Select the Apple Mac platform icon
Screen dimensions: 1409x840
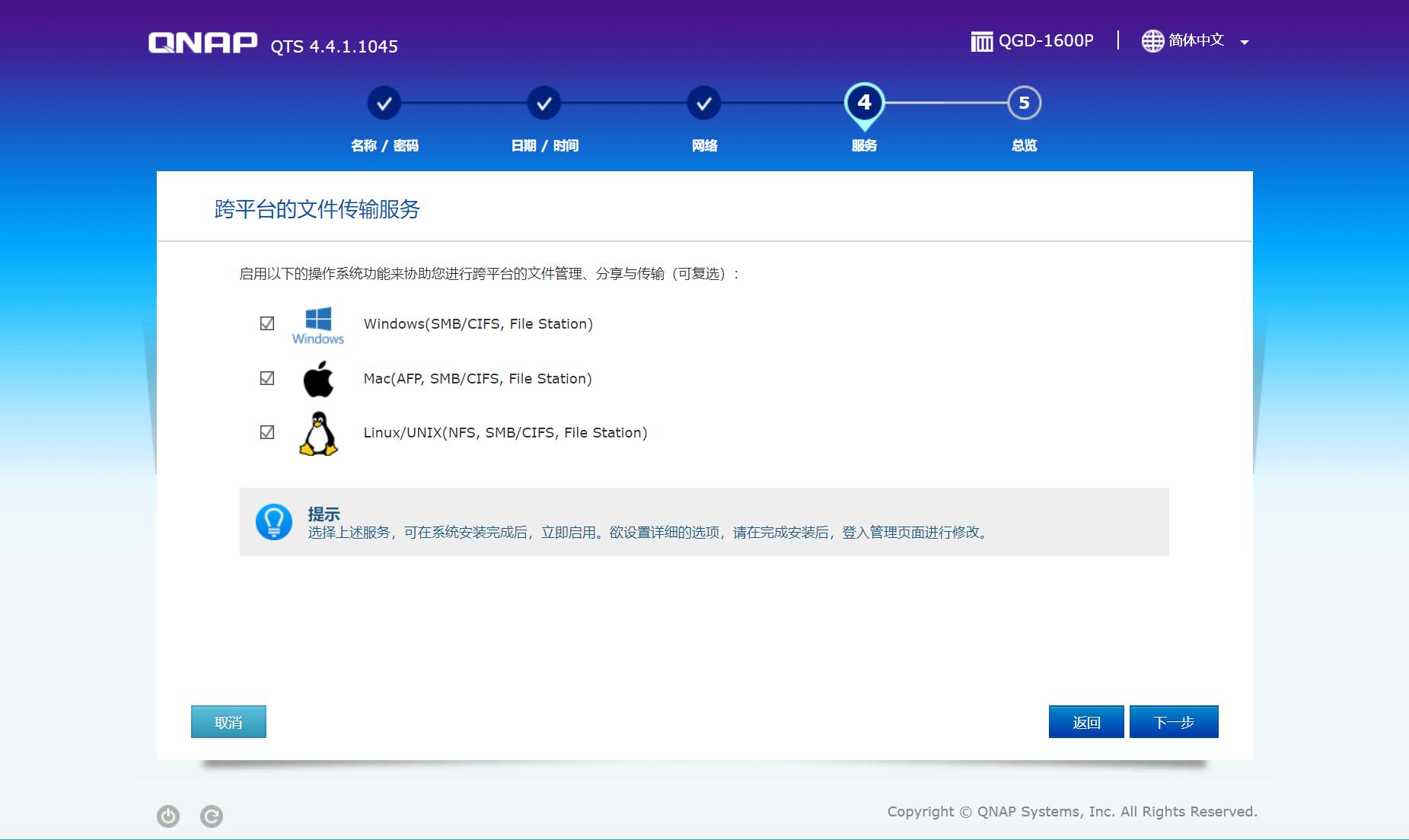318,378
